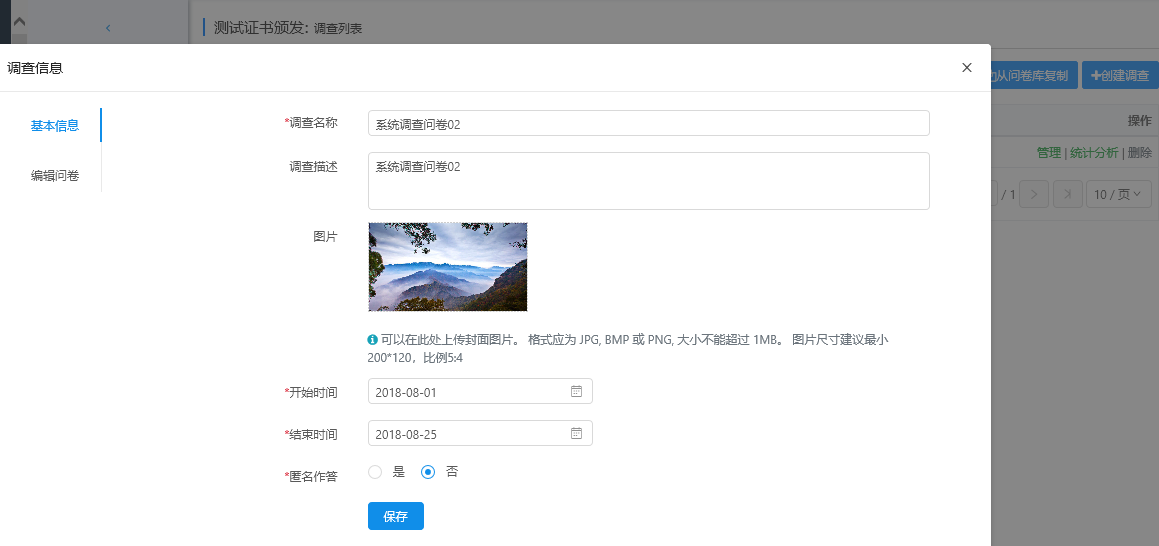Open the 统计分析 link
This screenshot has height=546, width=1159.
click(1094, 153)
